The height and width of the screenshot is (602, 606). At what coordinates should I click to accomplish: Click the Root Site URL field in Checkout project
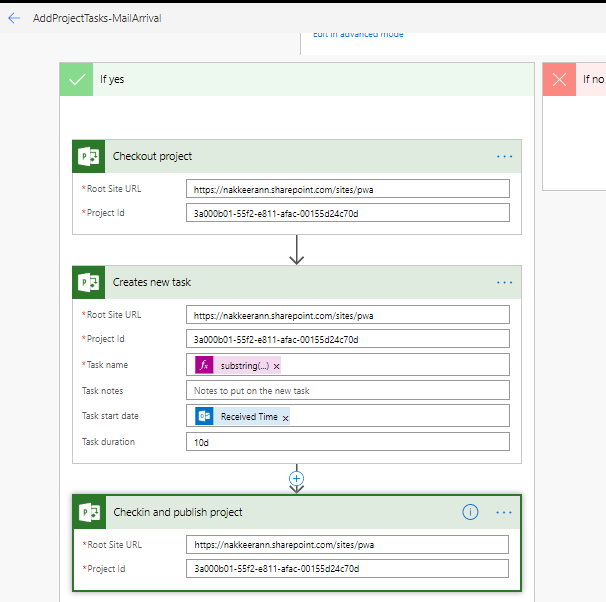(x=347, y=189)
